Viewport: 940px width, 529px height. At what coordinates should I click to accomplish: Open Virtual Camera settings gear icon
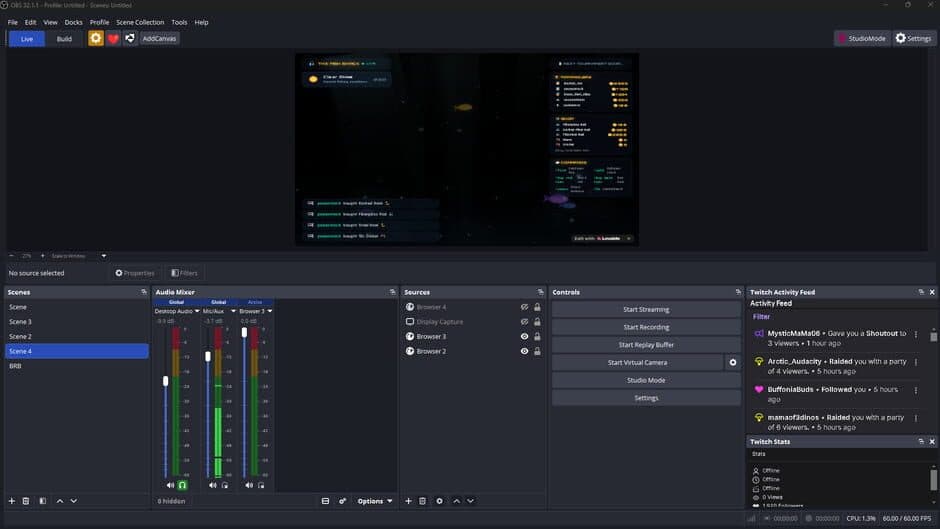[732, 363]
